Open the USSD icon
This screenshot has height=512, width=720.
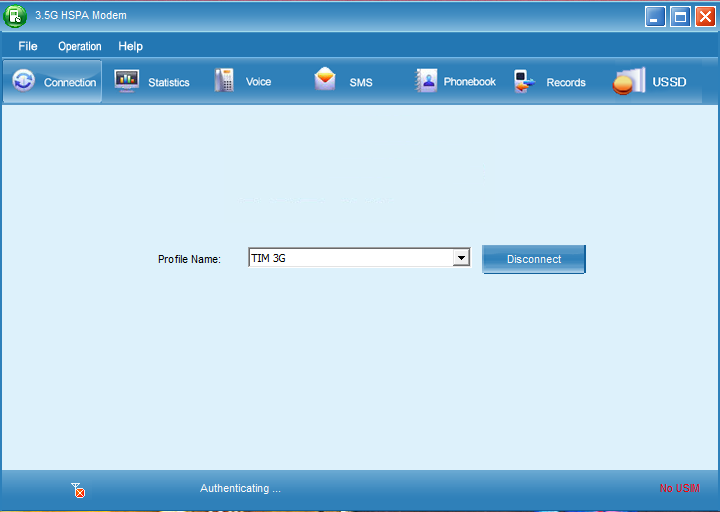pos(629,81)
